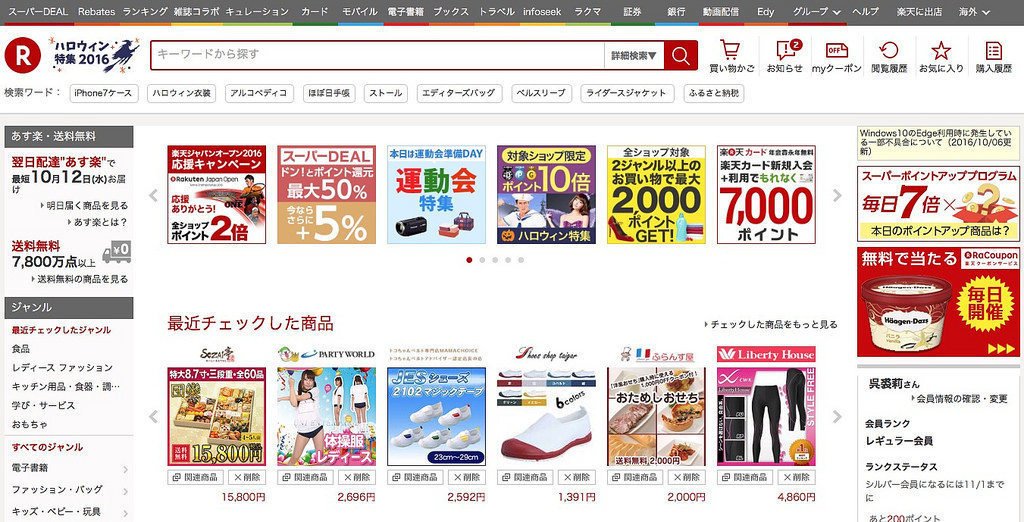The image size is (1024, 522).
Task: Open the my coupon icon
Action: tap(837, 56)
